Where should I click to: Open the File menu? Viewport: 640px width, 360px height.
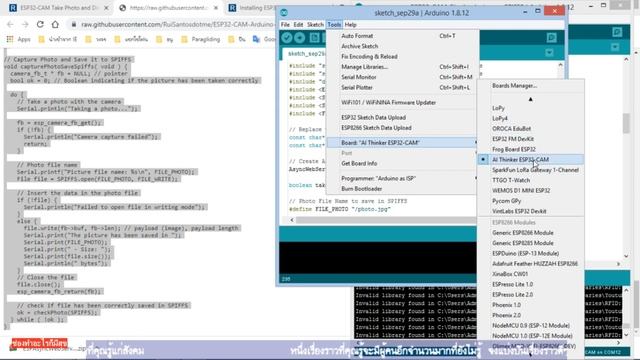click(285, 24)
